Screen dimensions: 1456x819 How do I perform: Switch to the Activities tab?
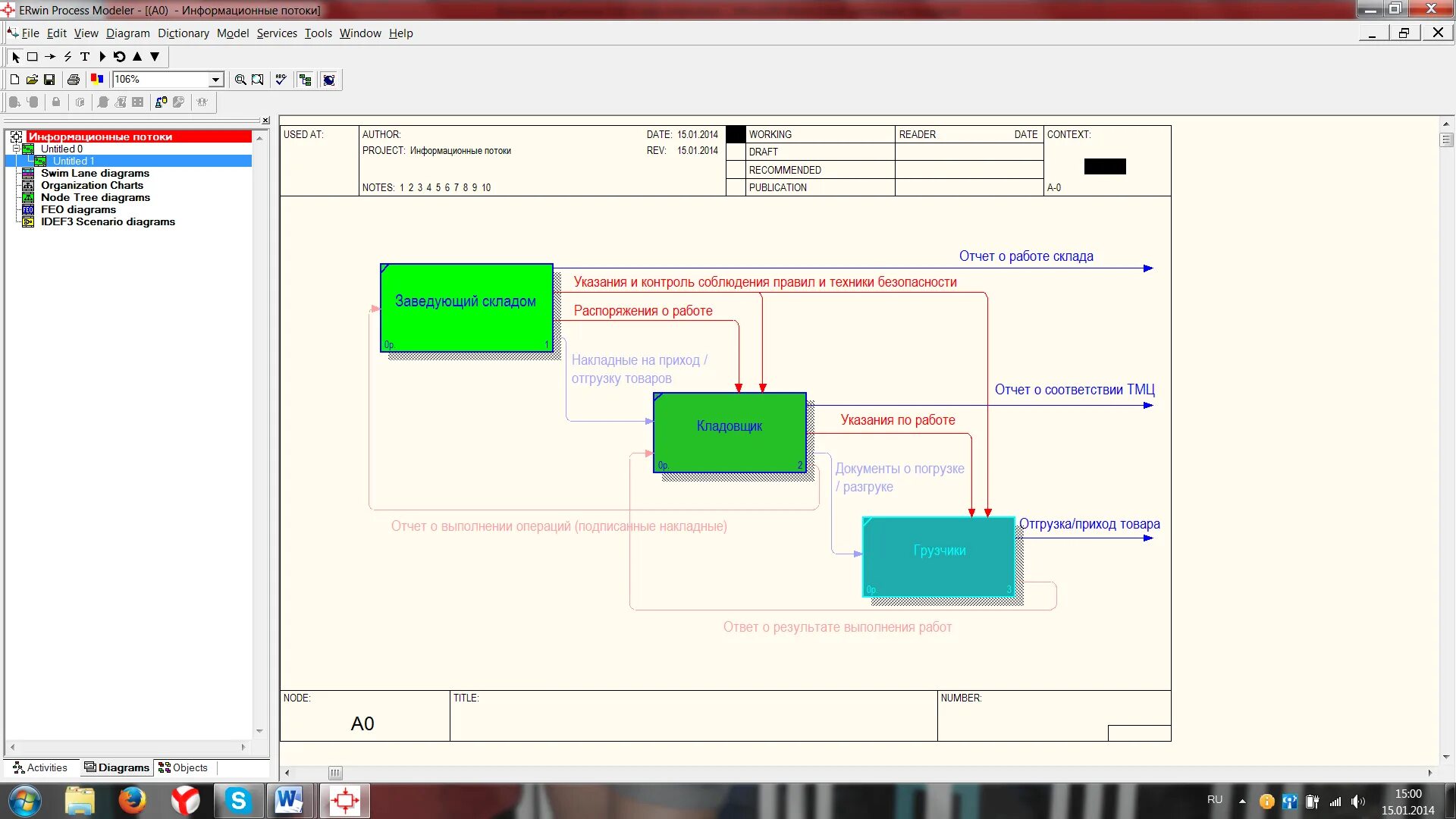click(40, 767)
